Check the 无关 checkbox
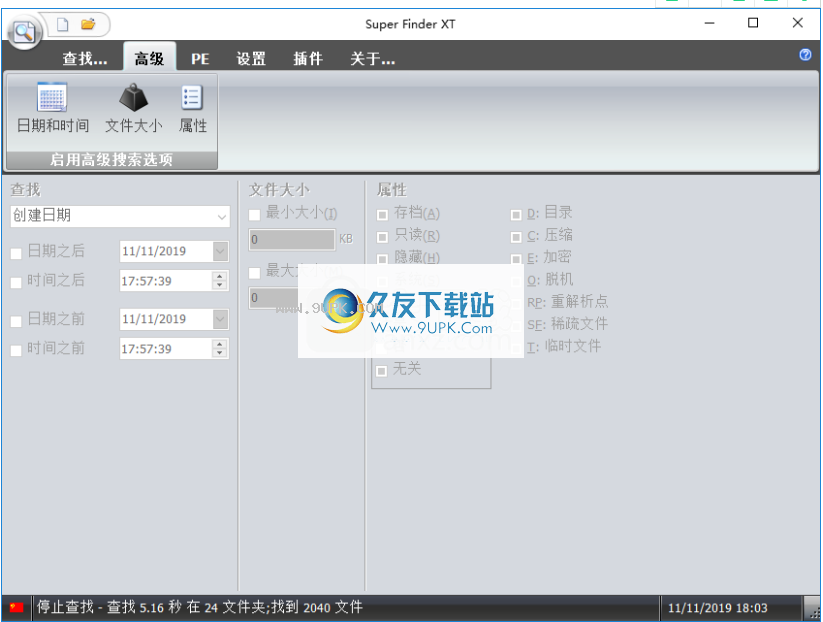Screen dimensions: 823x622 click(x=382, y=371)
